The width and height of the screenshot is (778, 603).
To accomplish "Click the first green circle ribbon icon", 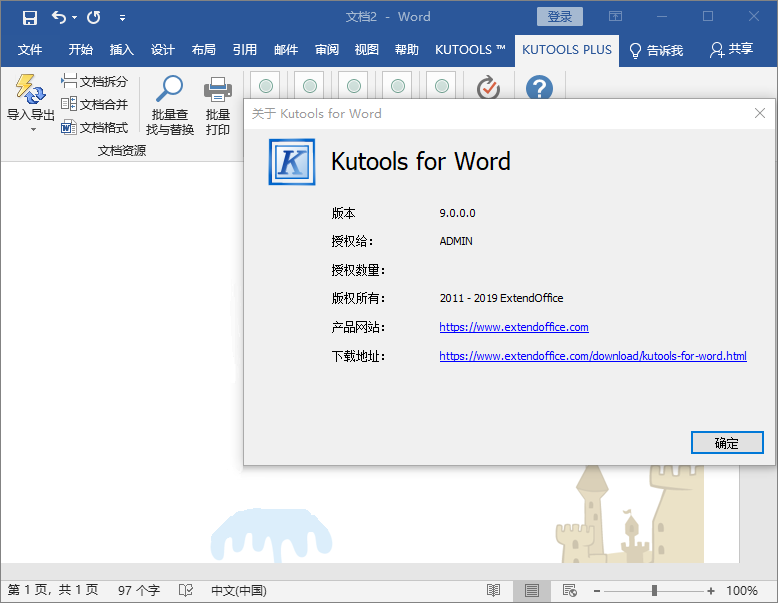I will 265,86.
